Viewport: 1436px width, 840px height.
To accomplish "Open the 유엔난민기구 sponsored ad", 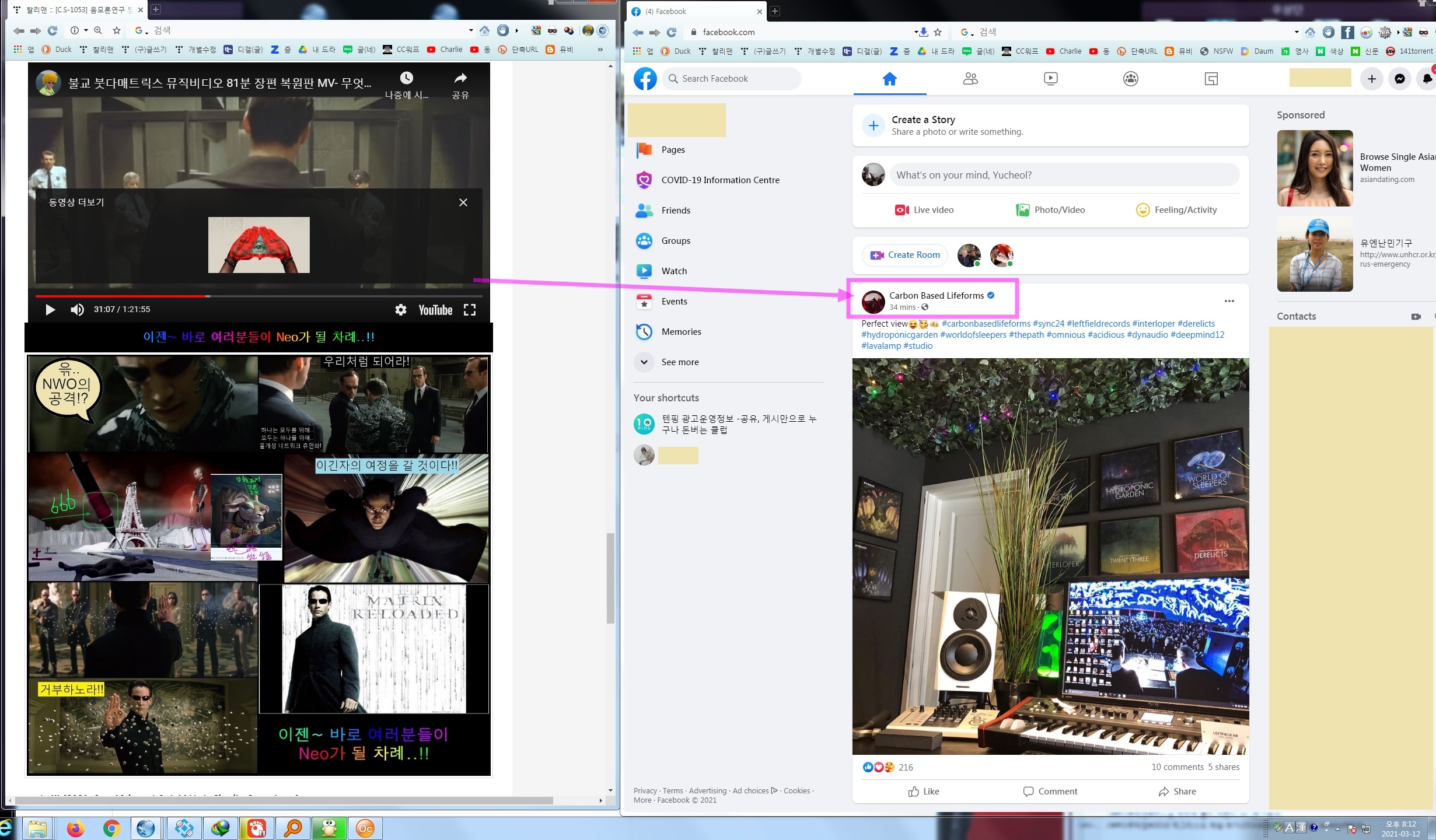I will [1355, 254].
